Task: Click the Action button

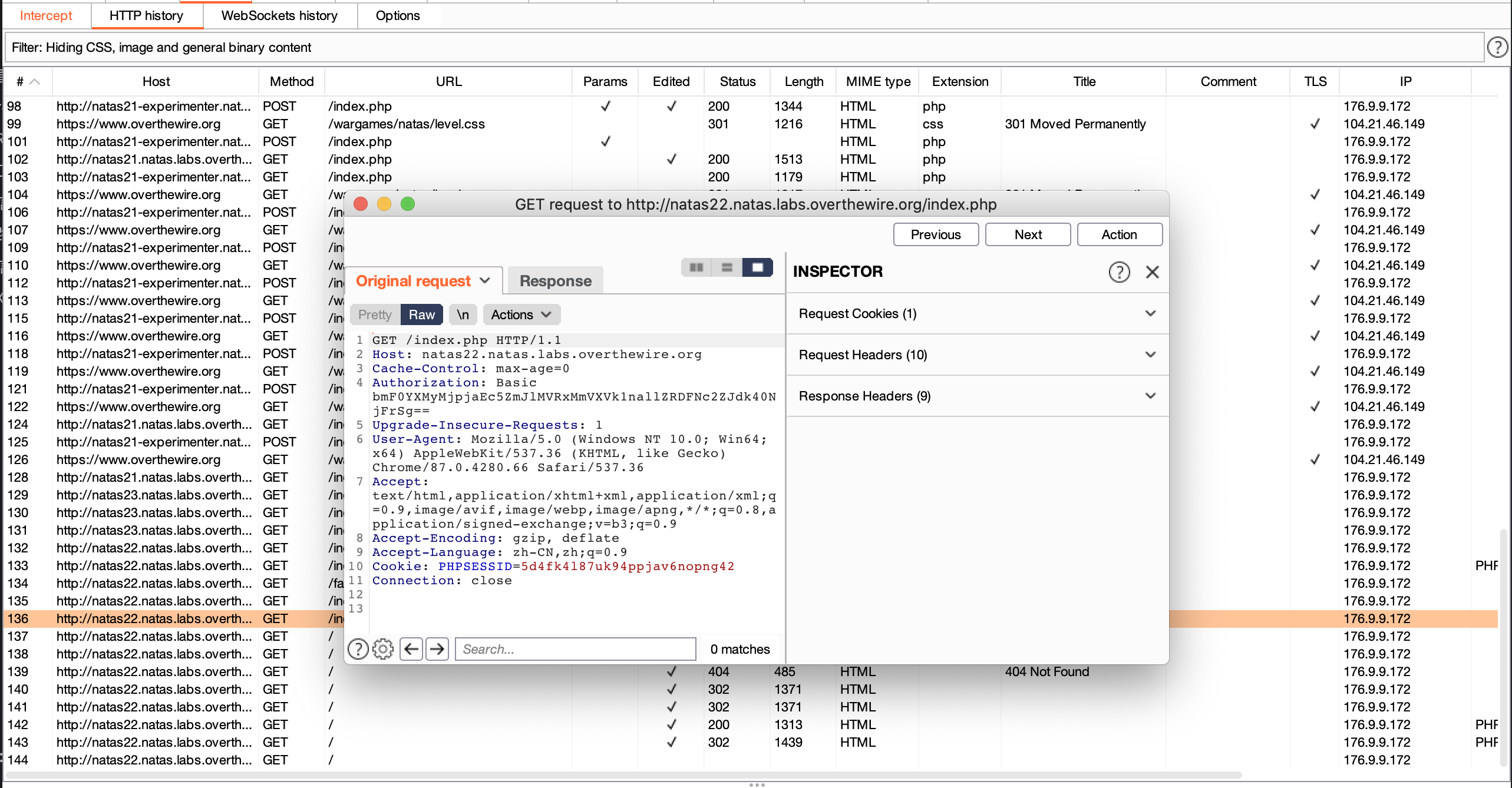Action: [1119, 234]
